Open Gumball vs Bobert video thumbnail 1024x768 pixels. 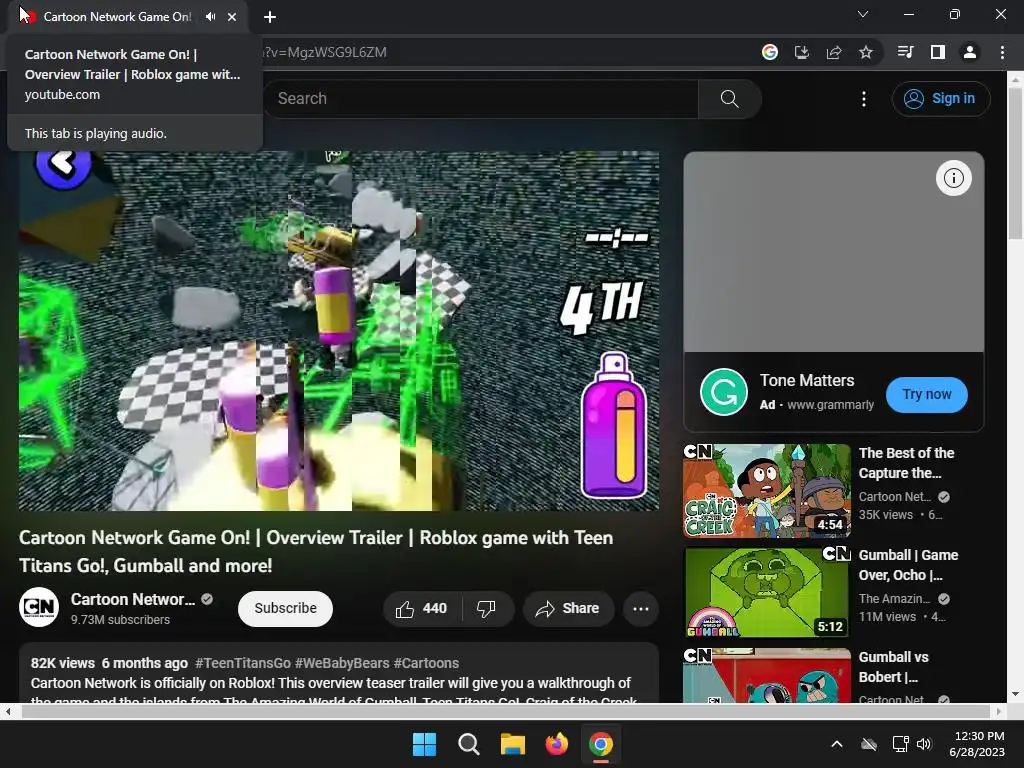pyautogui.click(x=767, y=675)
